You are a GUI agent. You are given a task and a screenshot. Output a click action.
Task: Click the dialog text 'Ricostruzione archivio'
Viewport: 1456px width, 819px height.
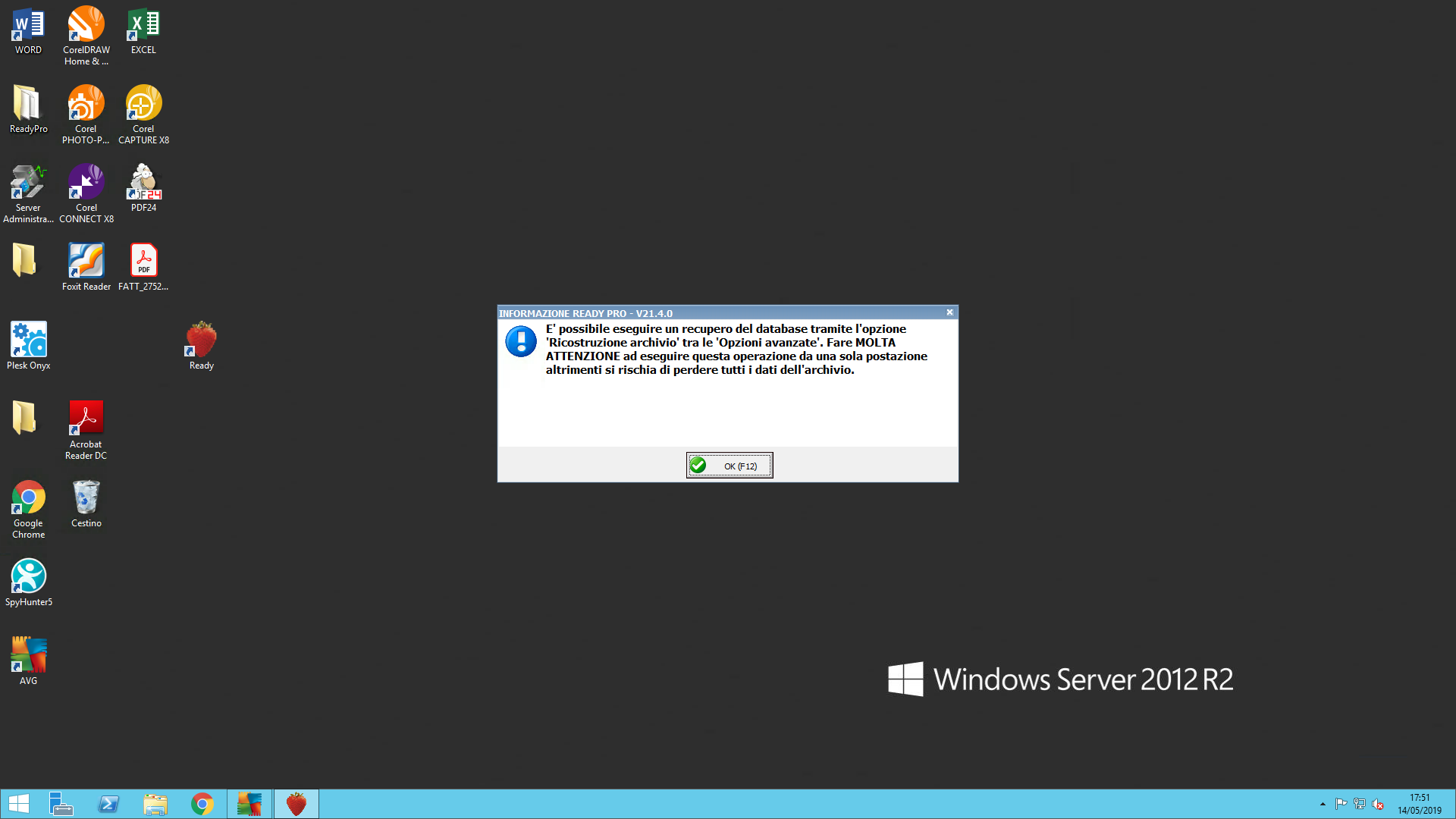click(x=612, y=343)
